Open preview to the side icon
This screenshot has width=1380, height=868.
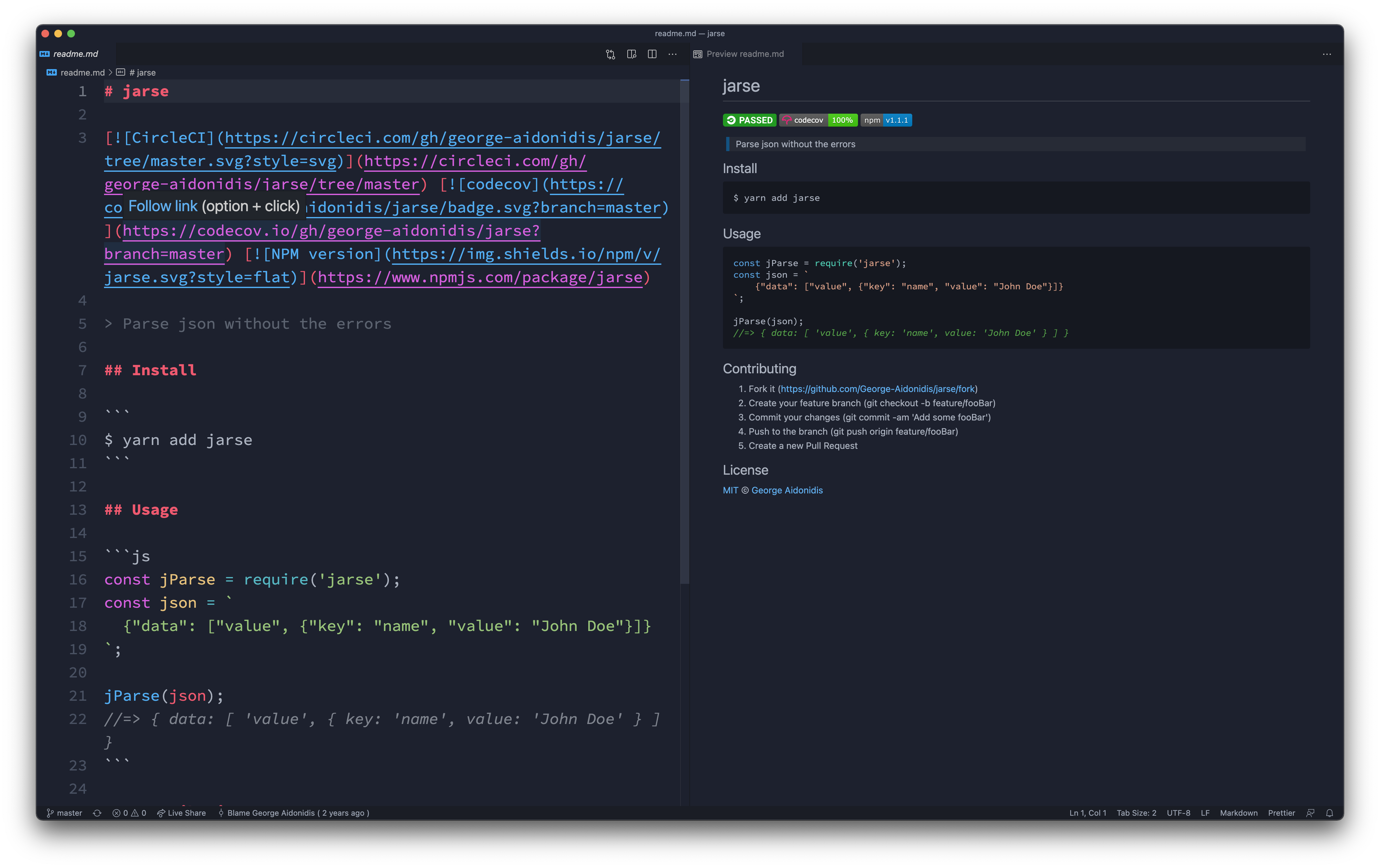632,54
